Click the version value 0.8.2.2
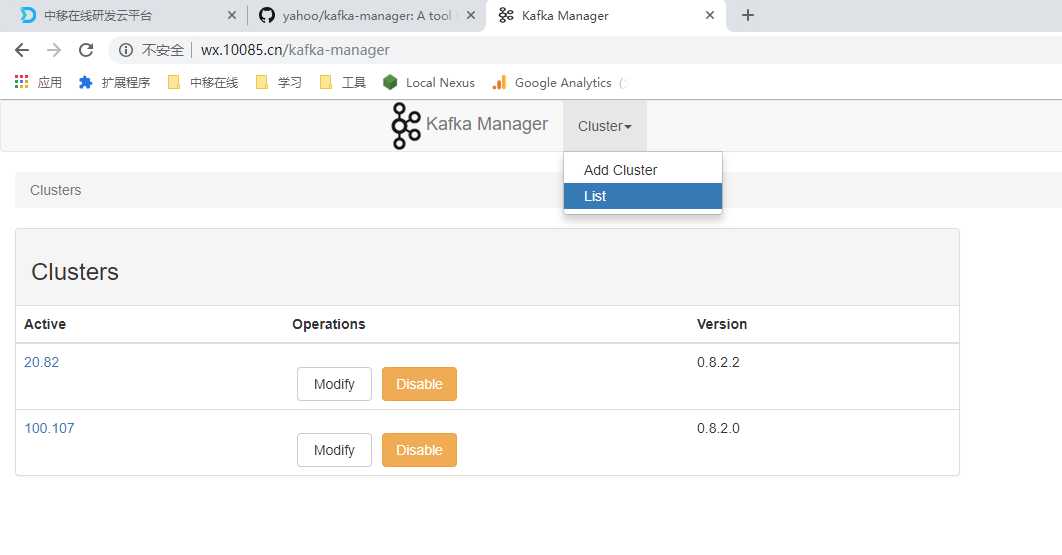 tap(718, 362)
